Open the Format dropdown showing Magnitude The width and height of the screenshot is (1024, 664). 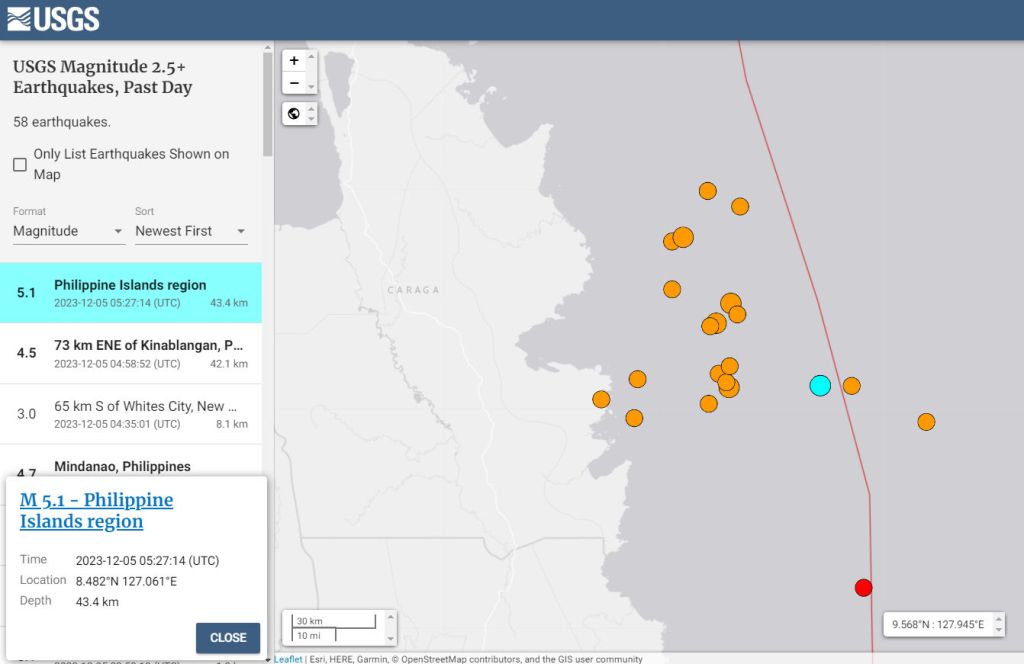tap(68, 231)
